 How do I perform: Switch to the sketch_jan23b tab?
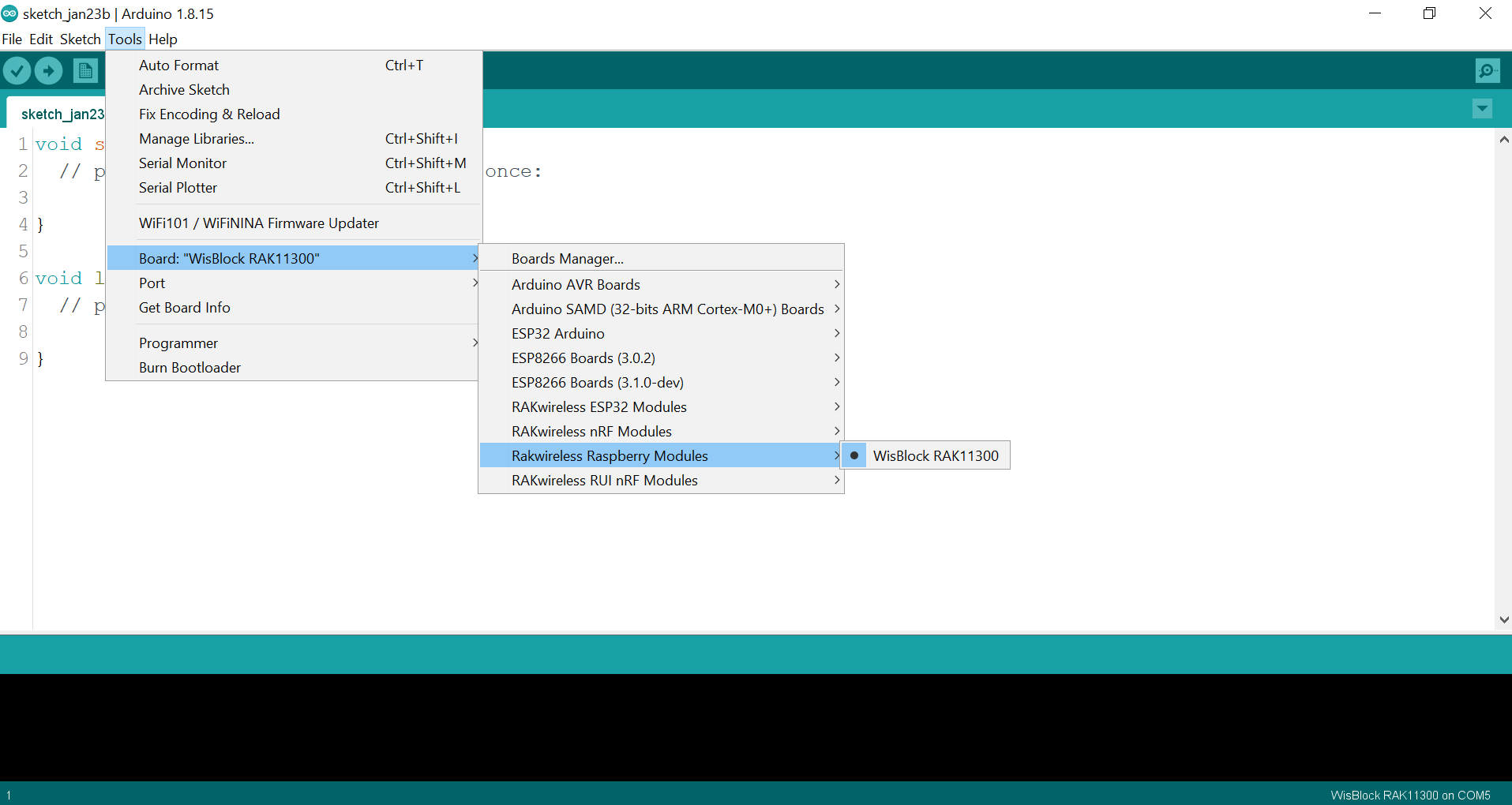coord(57,114)
